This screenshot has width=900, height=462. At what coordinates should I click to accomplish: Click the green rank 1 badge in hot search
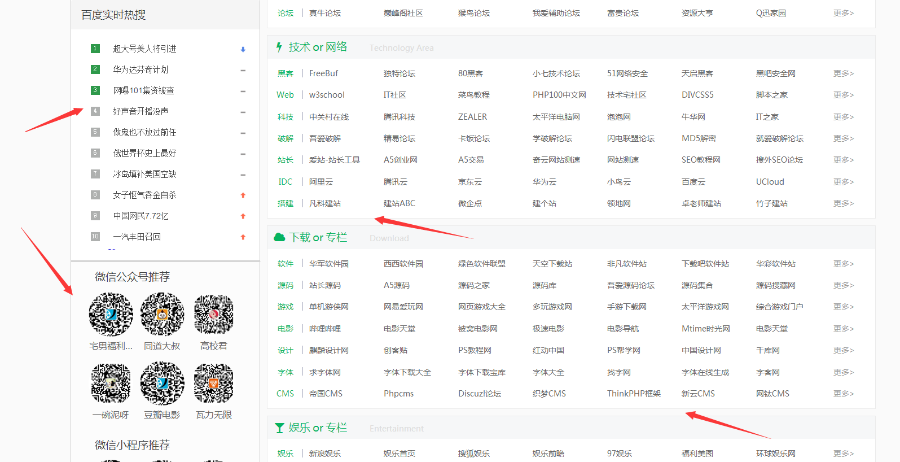[x=95, y=49]
